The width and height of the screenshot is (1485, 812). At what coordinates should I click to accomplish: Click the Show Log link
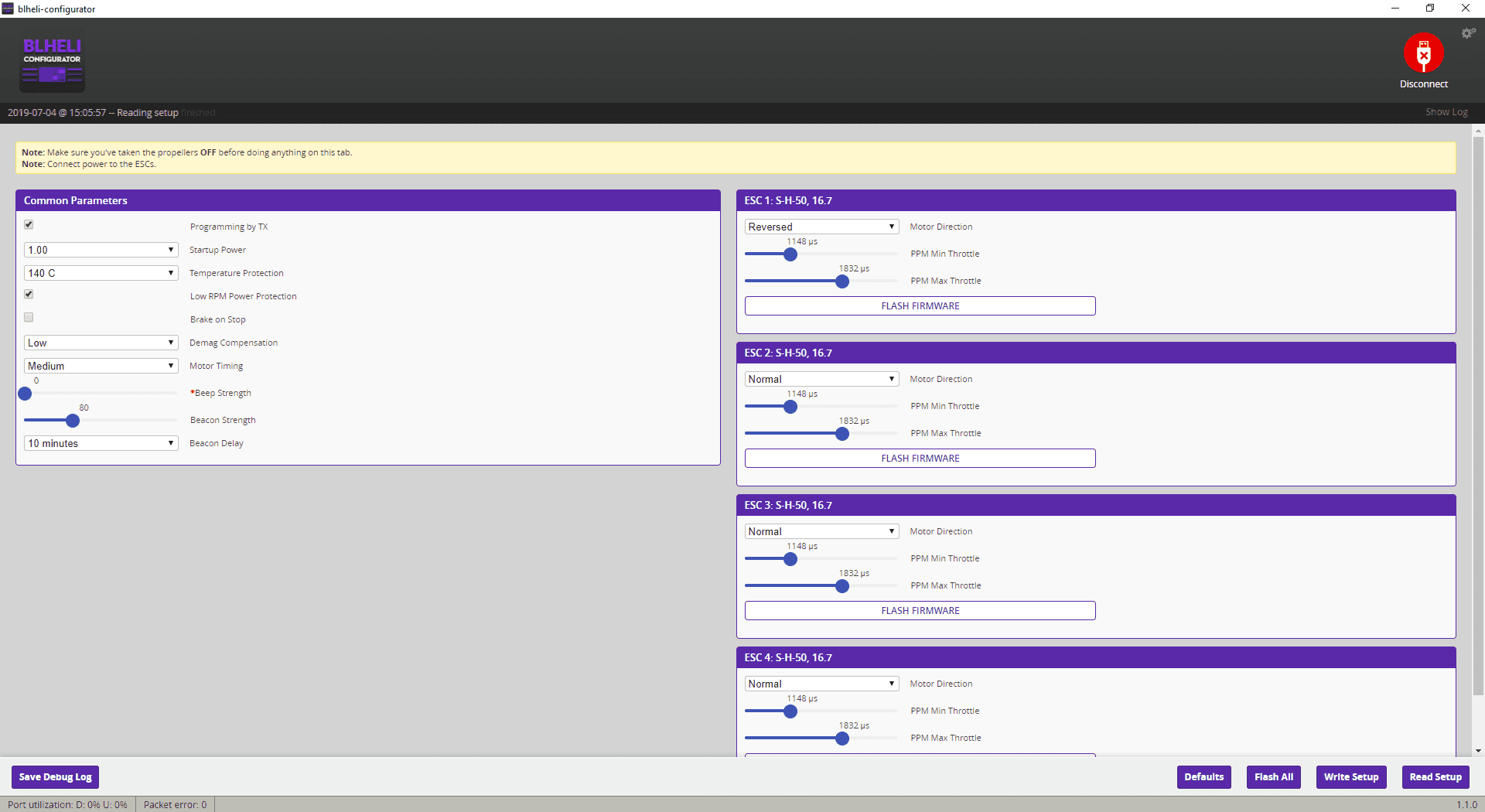coord(1446,112)
